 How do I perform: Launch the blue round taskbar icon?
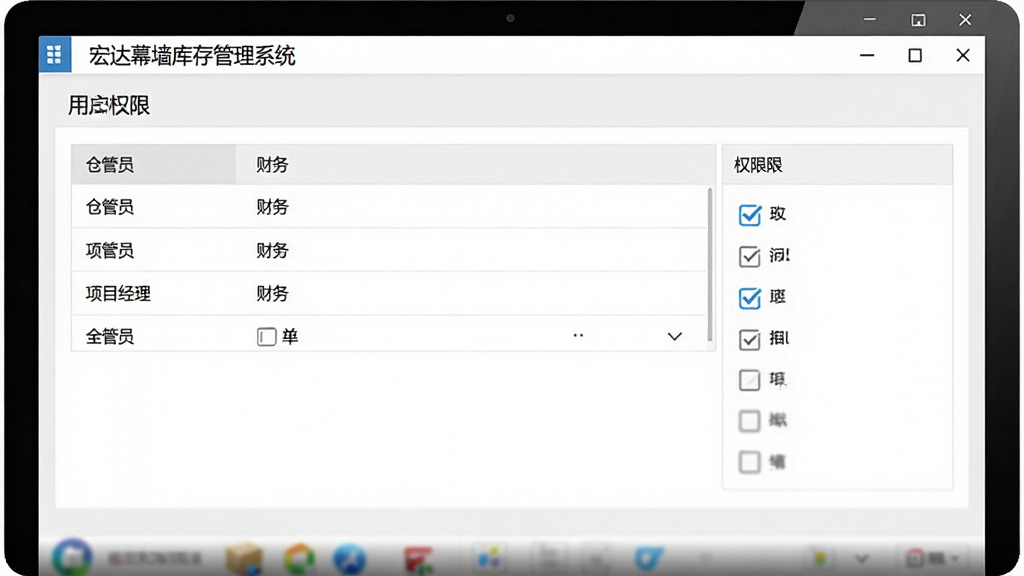click(349, 559)
